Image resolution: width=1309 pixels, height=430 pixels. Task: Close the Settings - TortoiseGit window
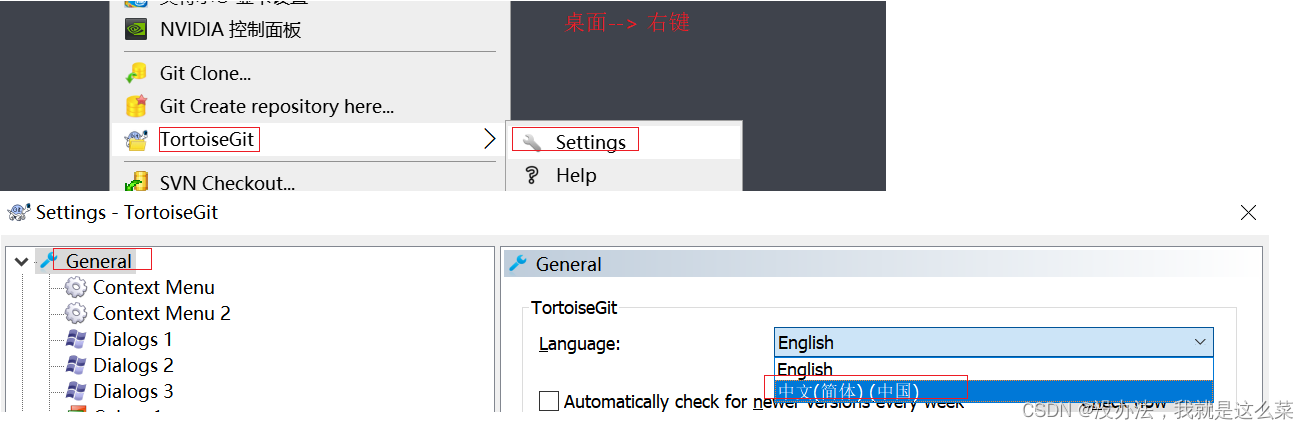(1248, 212)
